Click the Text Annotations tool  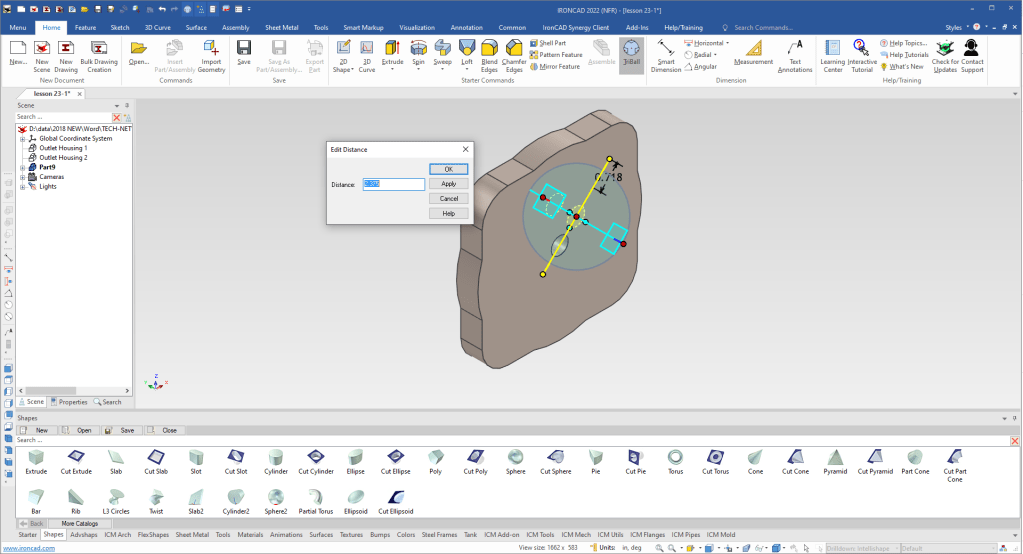(x=795, y=54)
